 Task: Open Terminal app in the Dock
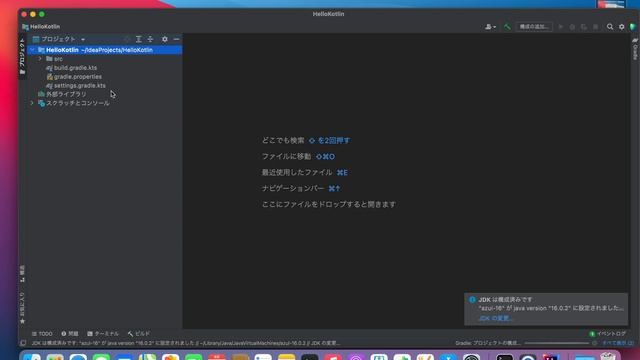point(505,358)
